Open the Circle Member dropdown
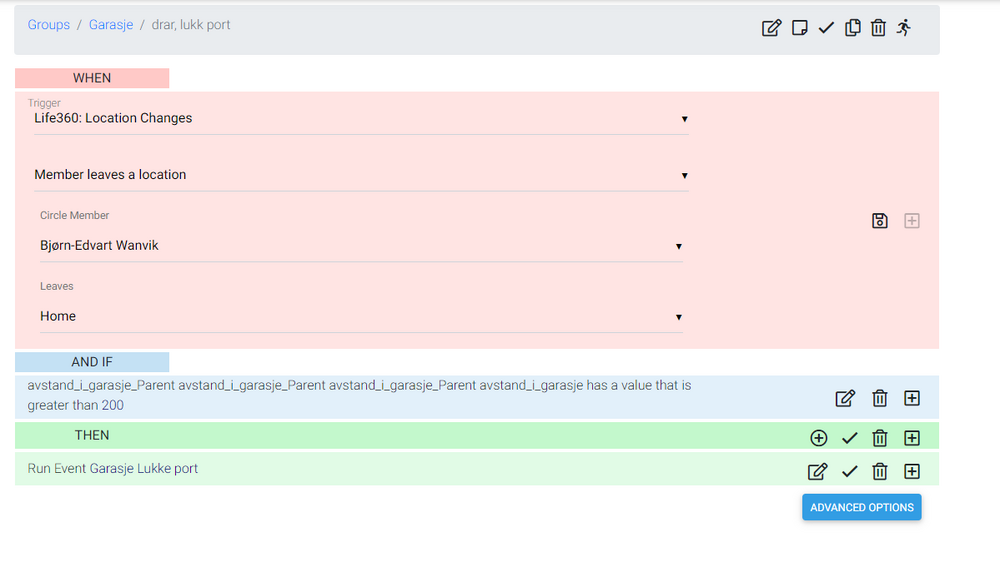This screenshot has width=1000, height=567. coord(360,246)
